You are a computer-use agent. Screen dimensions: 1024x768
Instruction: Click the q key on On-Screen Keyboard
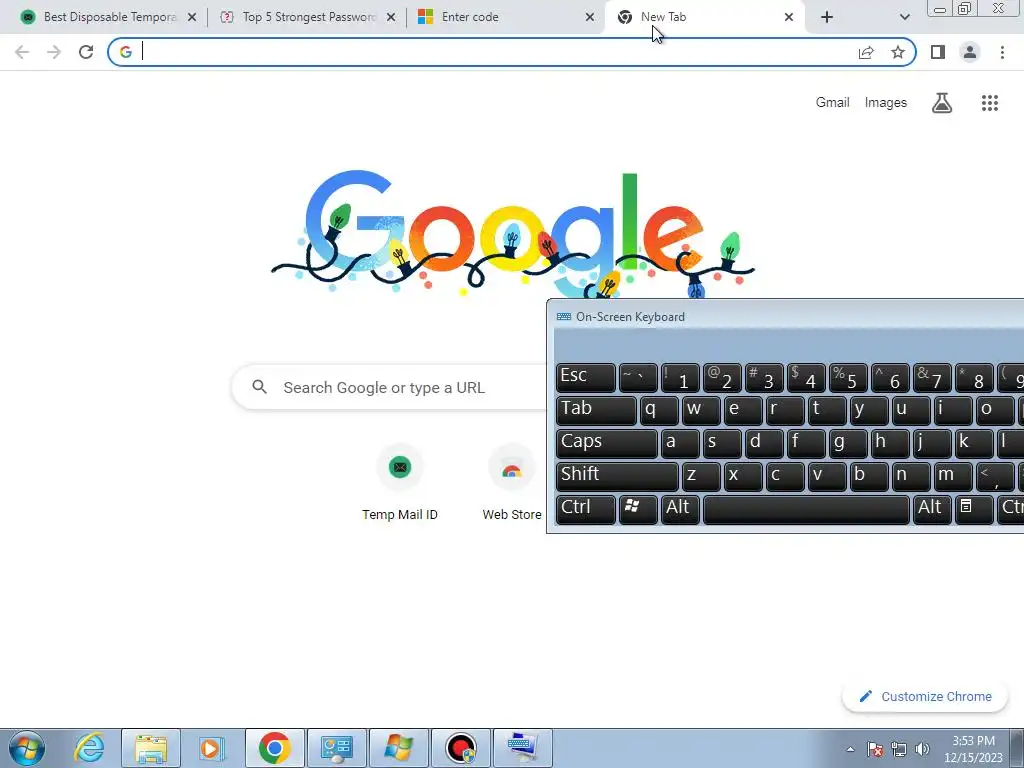pos(658,411)
